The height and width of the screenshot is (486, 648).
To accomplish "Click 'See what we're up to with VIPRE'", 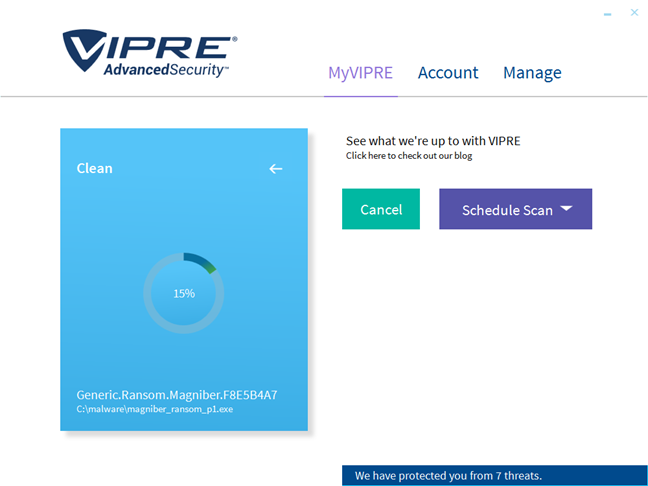I will pos(433,141).
